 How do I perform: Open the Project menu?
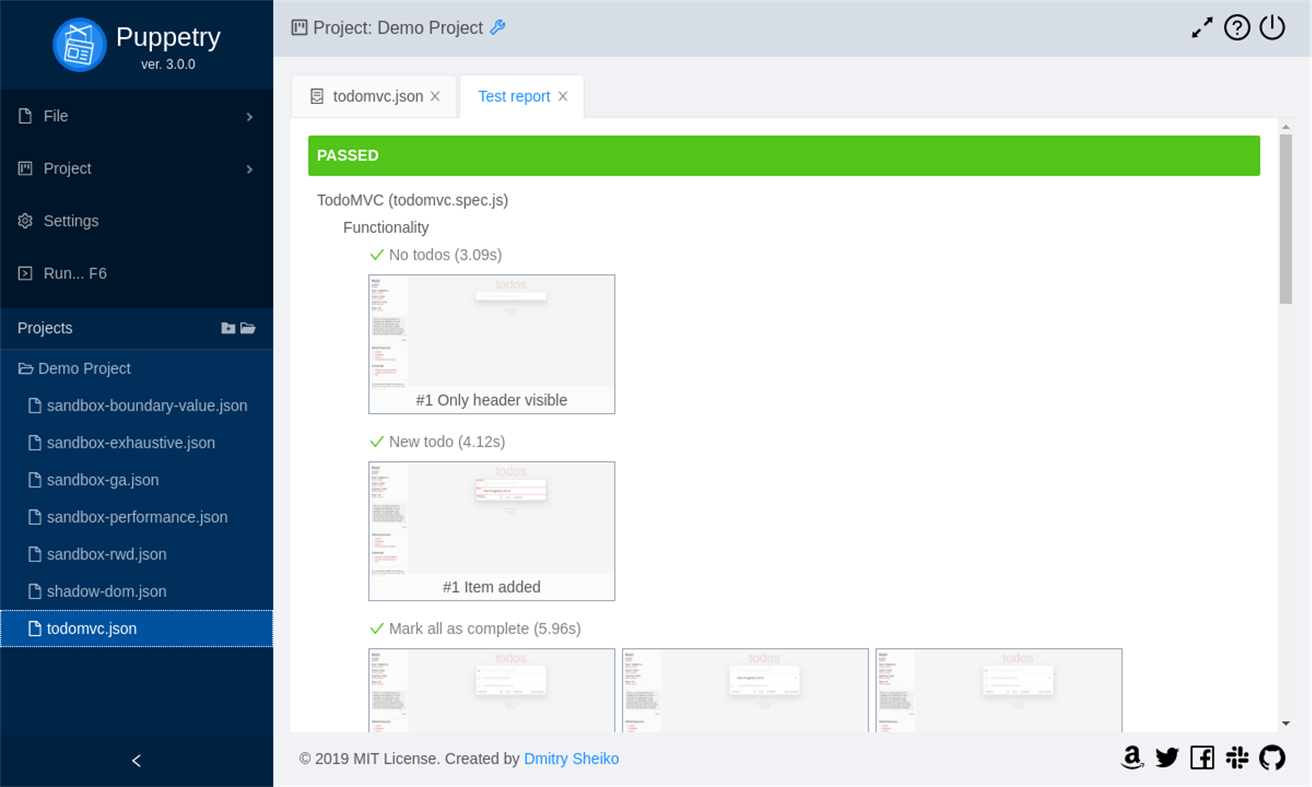136,168
